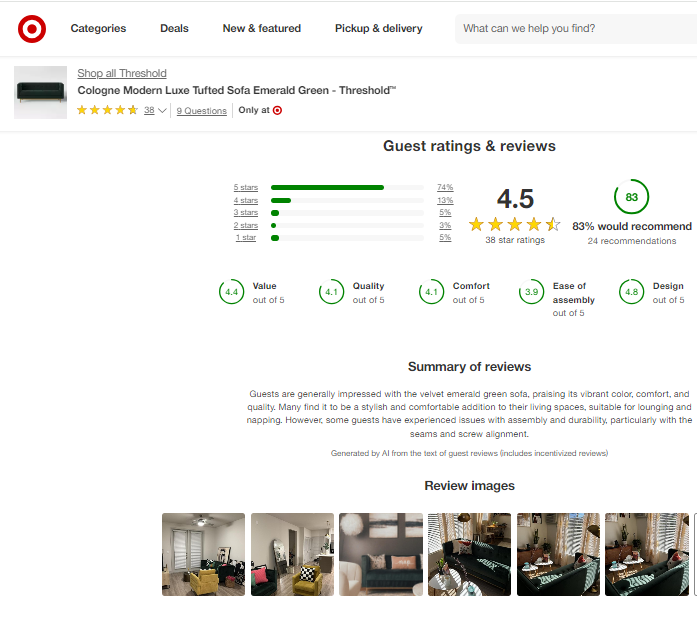Screen dimensions: 697x629
Task: Open the fifth review image
Action: tap(558, 554)
